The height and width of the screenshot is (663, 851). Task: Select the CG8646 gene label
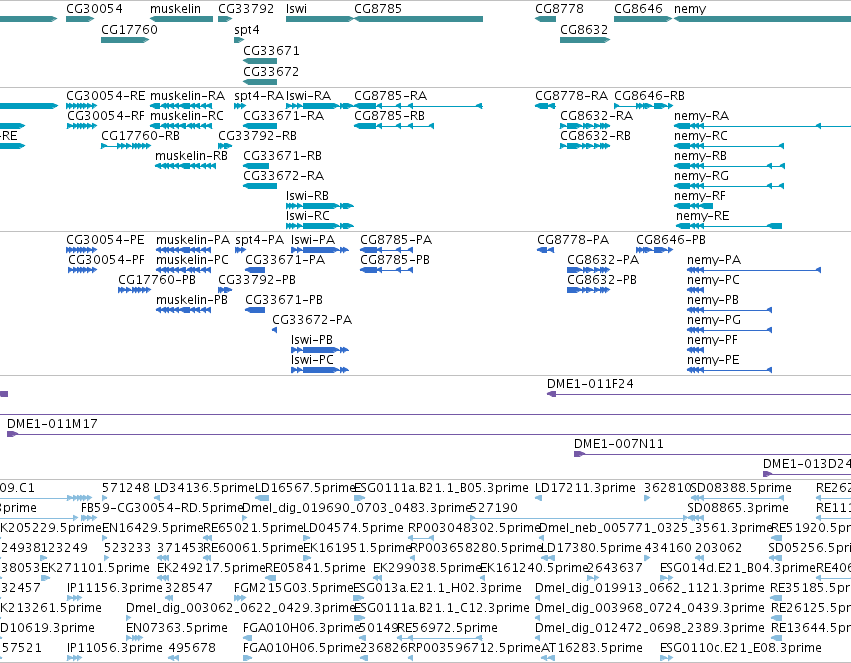[x=638, y=9]
